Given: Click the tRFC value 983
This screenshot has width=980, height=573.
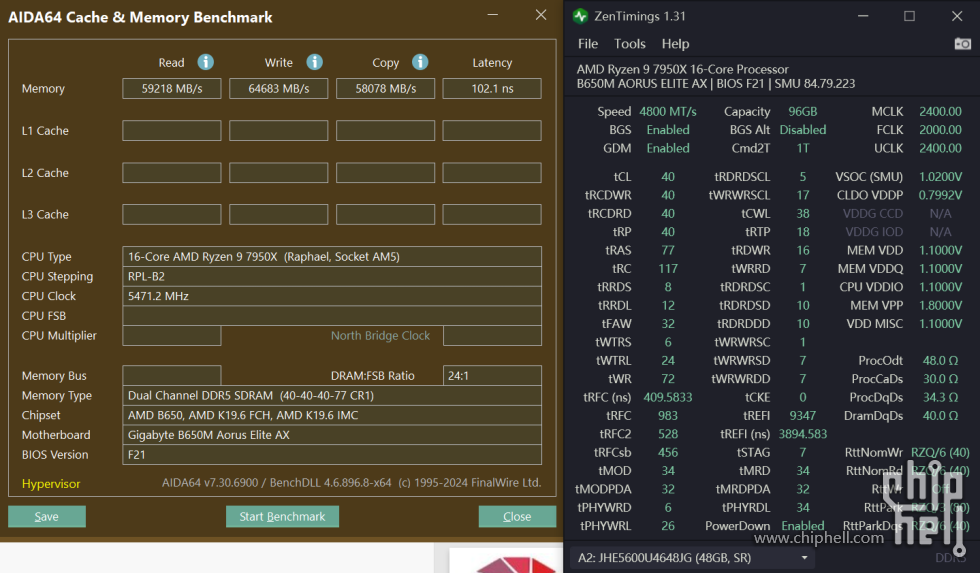Looking at the screenshot, I should click(x=668, y=416).
